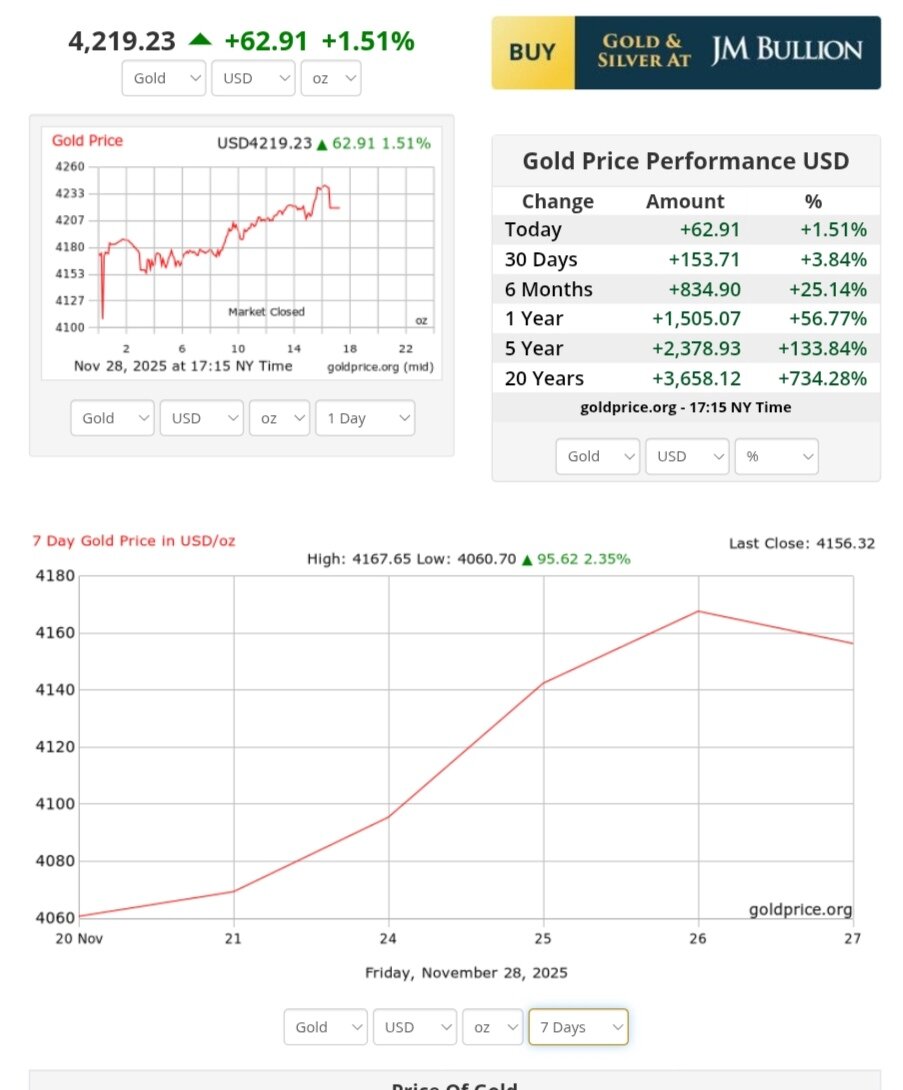Image resolution: width=903 pixels, height=1090 pixels.
Task: Open the oz dropdown under the 1 Day chart
Action: tap(279, 418)
